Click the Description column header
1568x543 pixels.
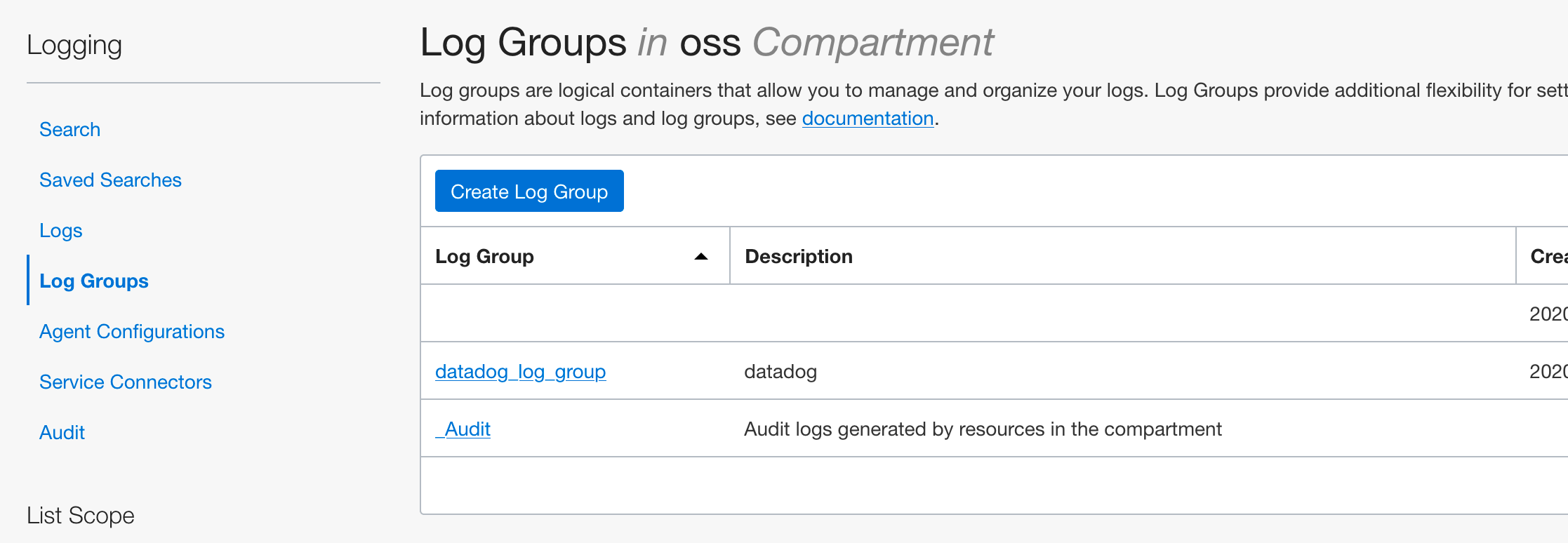[799, 257]
